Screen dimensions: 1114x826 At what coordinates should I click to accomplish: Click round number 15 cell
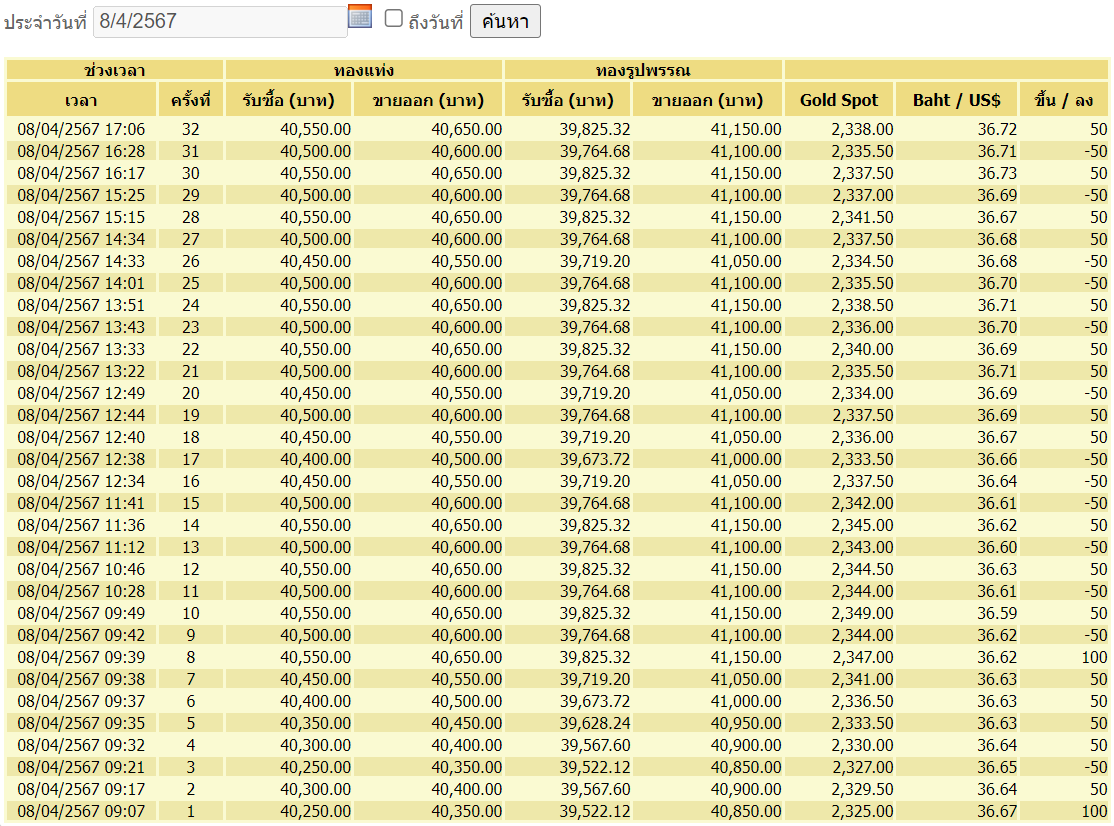[190, 504]
